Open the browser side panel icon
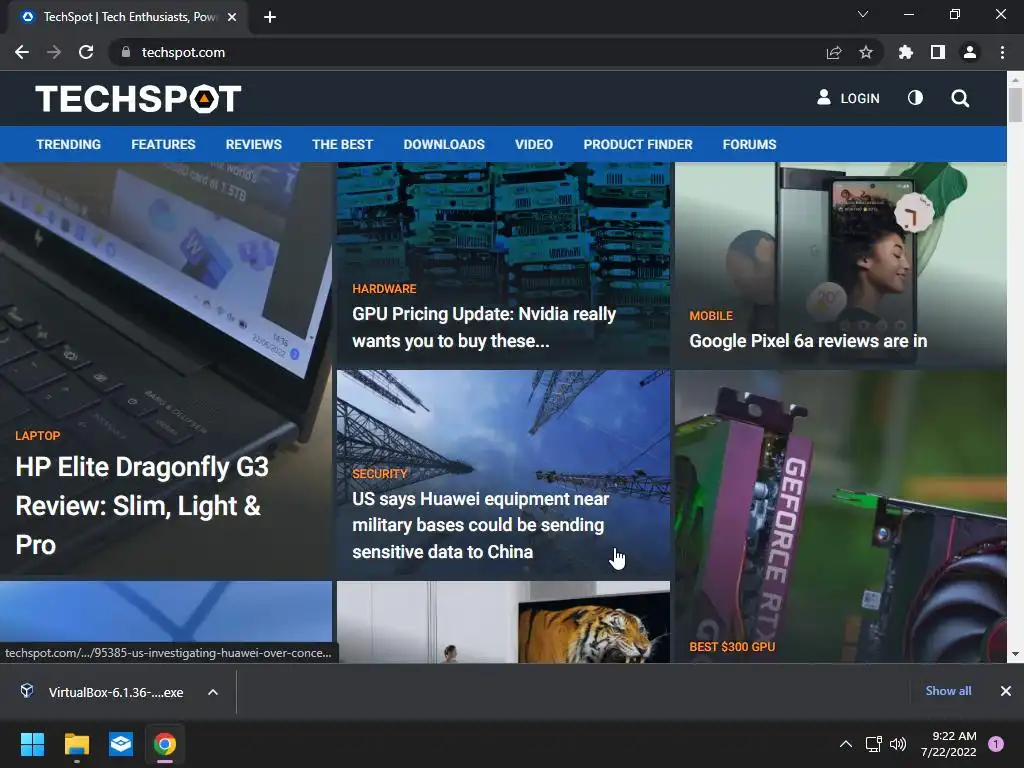Image resolution: width=1024 pixels, height=768 pixels. click(938, 52)
